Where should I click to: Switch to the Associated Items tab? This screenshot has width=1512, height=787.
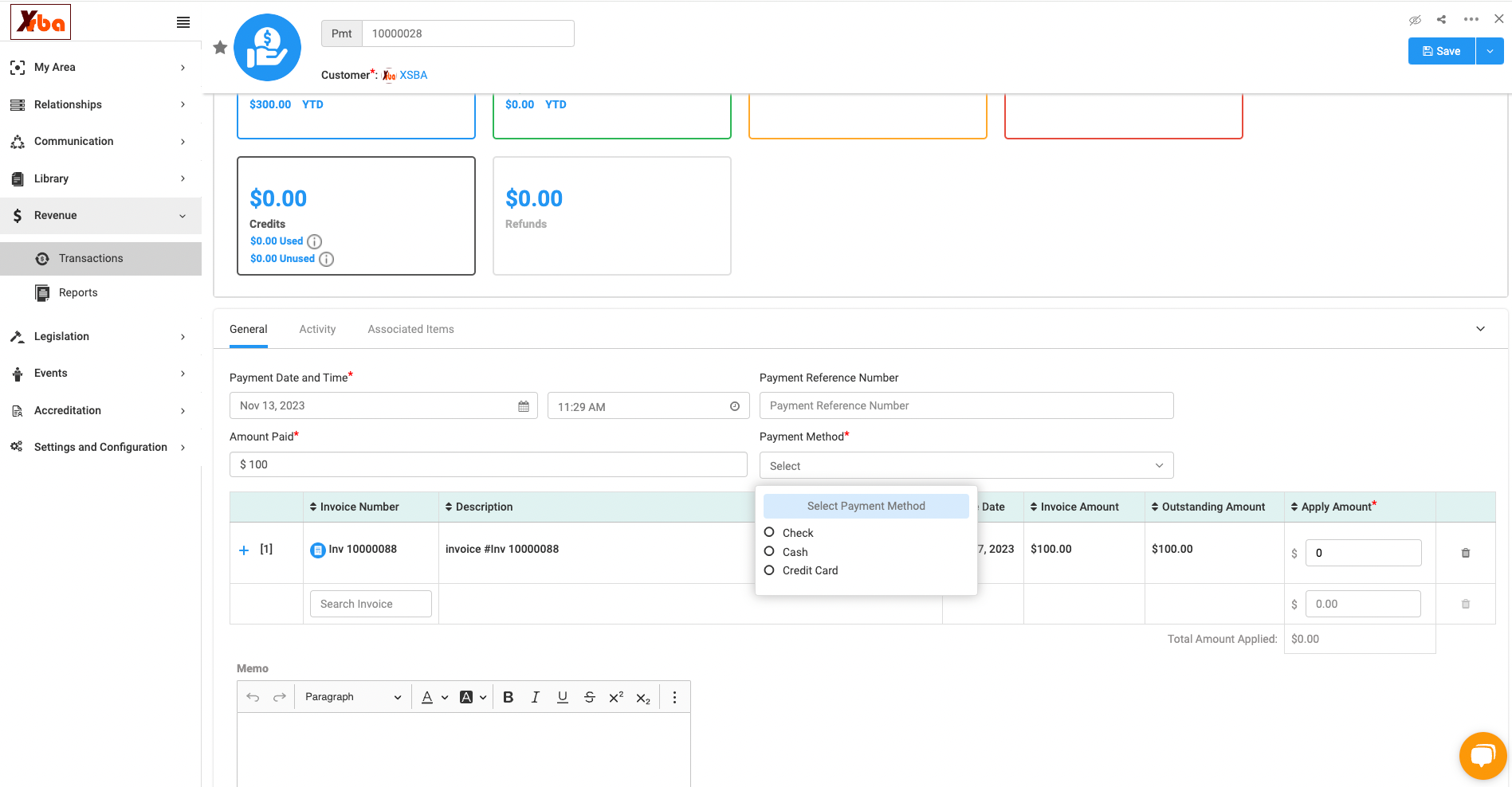point(410,329)
